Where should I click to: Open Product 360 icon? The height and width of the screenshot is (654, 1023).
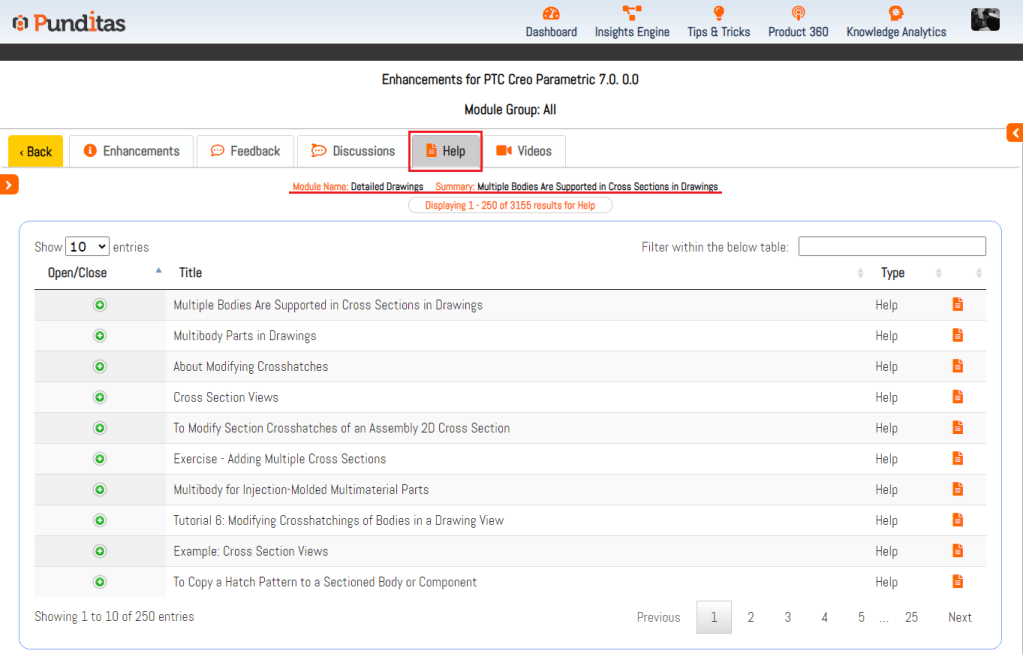click(x=798, y=13)
